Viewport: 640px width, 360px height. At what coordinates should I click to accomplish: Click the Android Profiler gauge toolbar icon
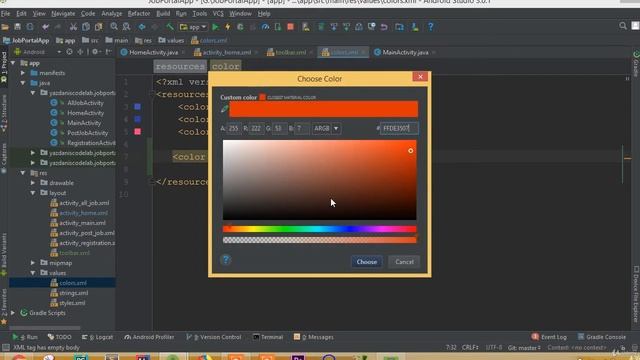click(x=265, y=27)
